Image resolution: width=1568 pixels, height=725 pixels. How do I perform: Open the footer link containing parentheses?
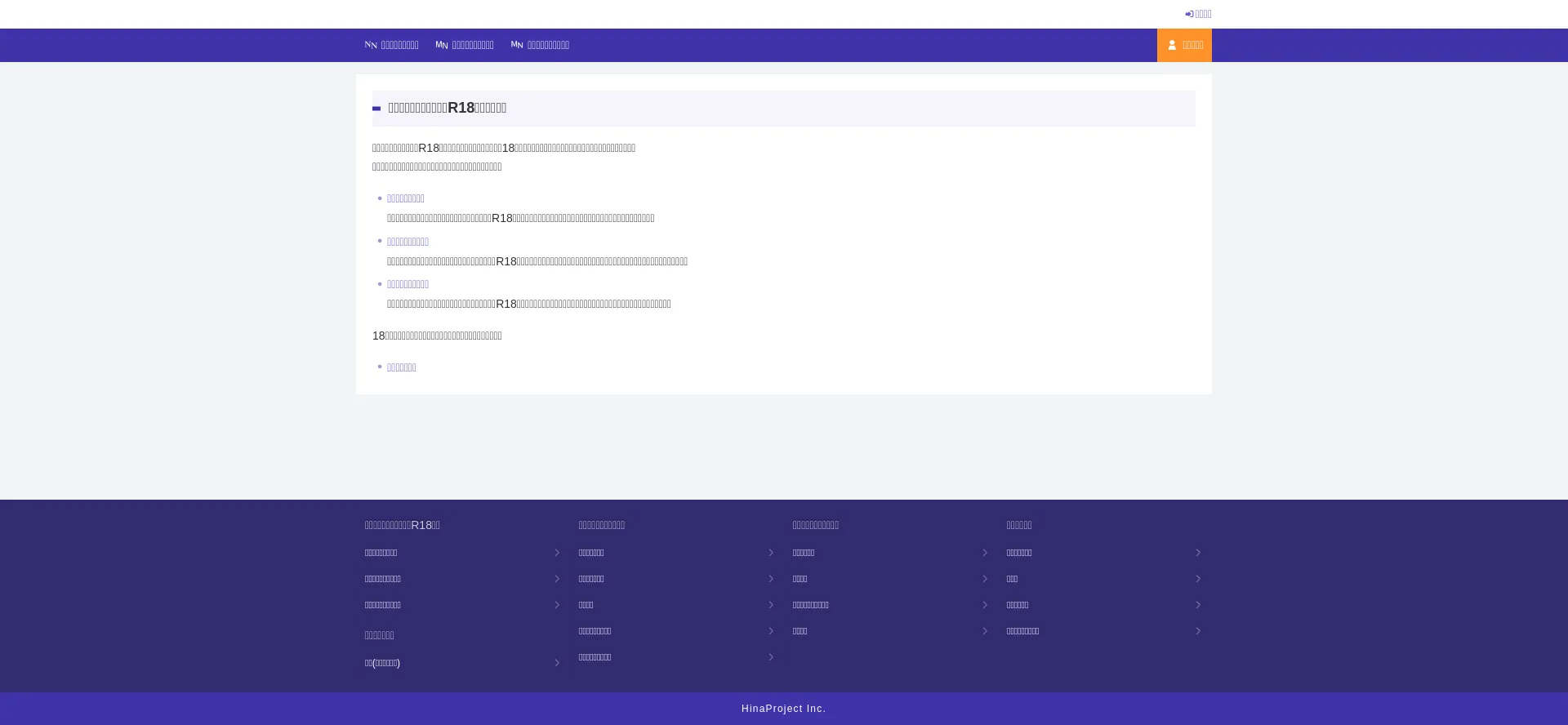pyautogui.click(x=462, y=663)
